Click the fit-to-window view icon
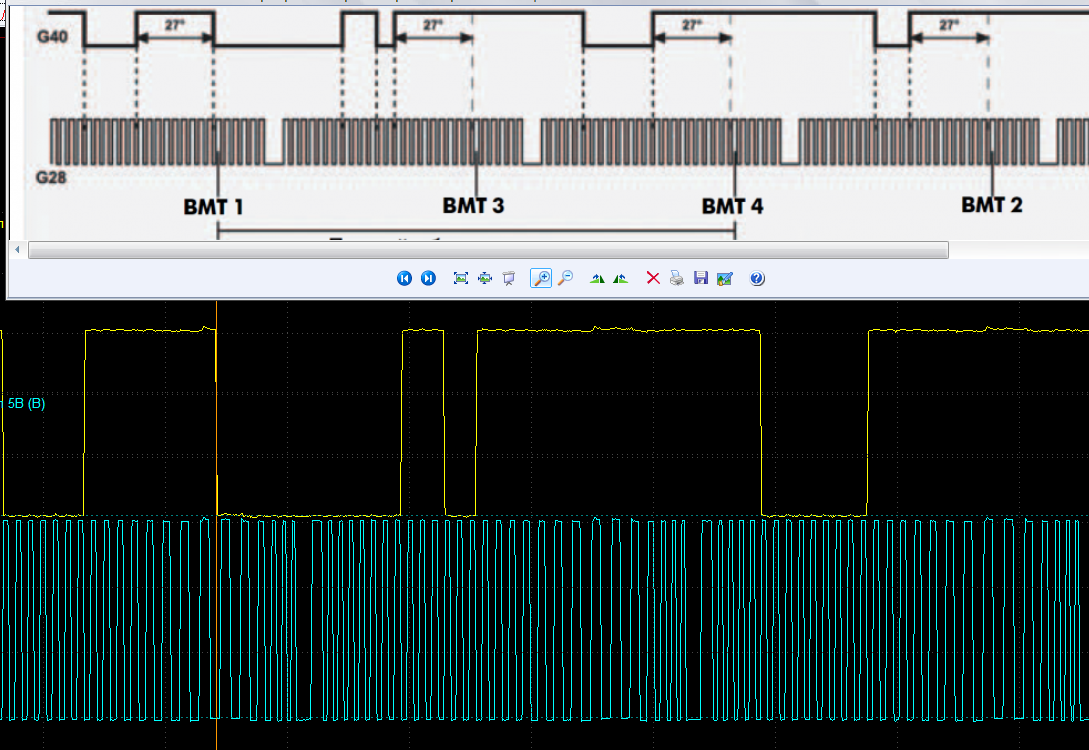This screenshot has width=1089, height=750. point(460,278)
